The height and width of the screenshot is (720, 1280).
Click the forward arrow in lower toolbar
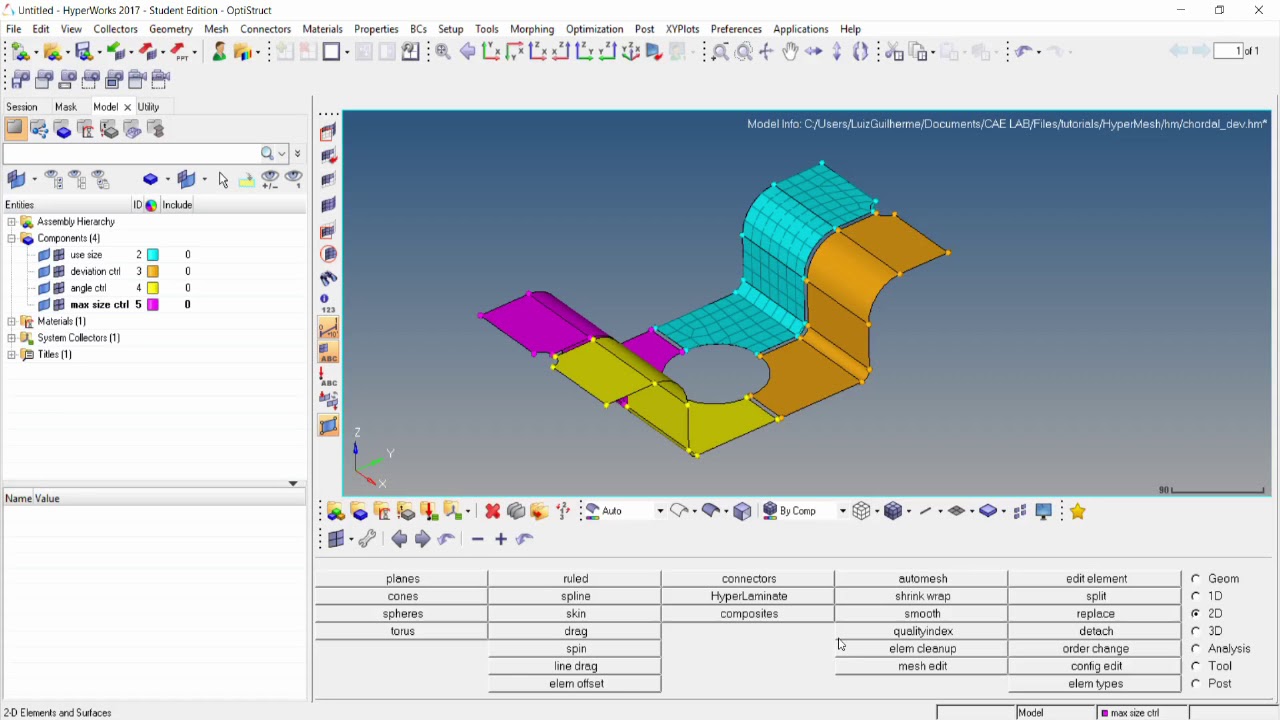click(x=422, y=539)
